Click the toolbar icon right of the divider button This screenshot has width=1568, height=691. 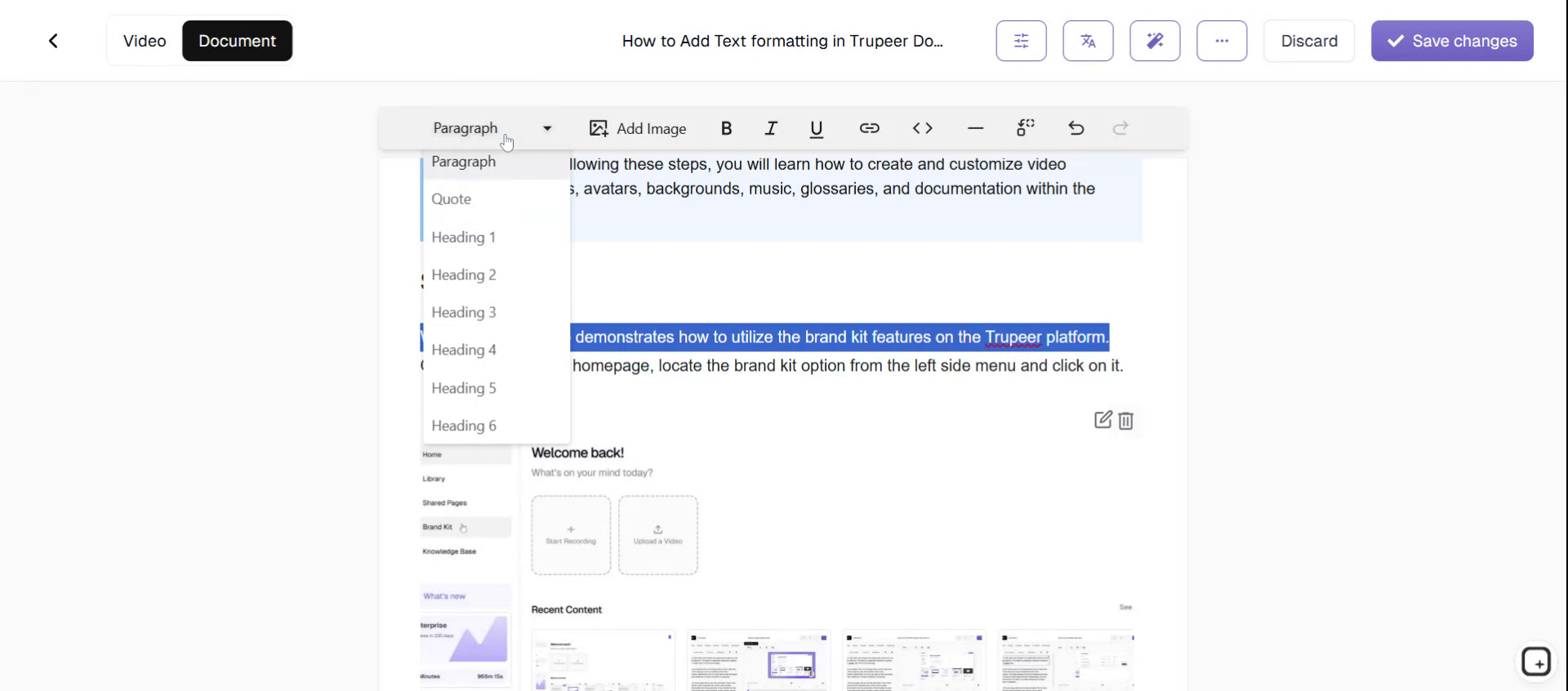(1026, 128)
